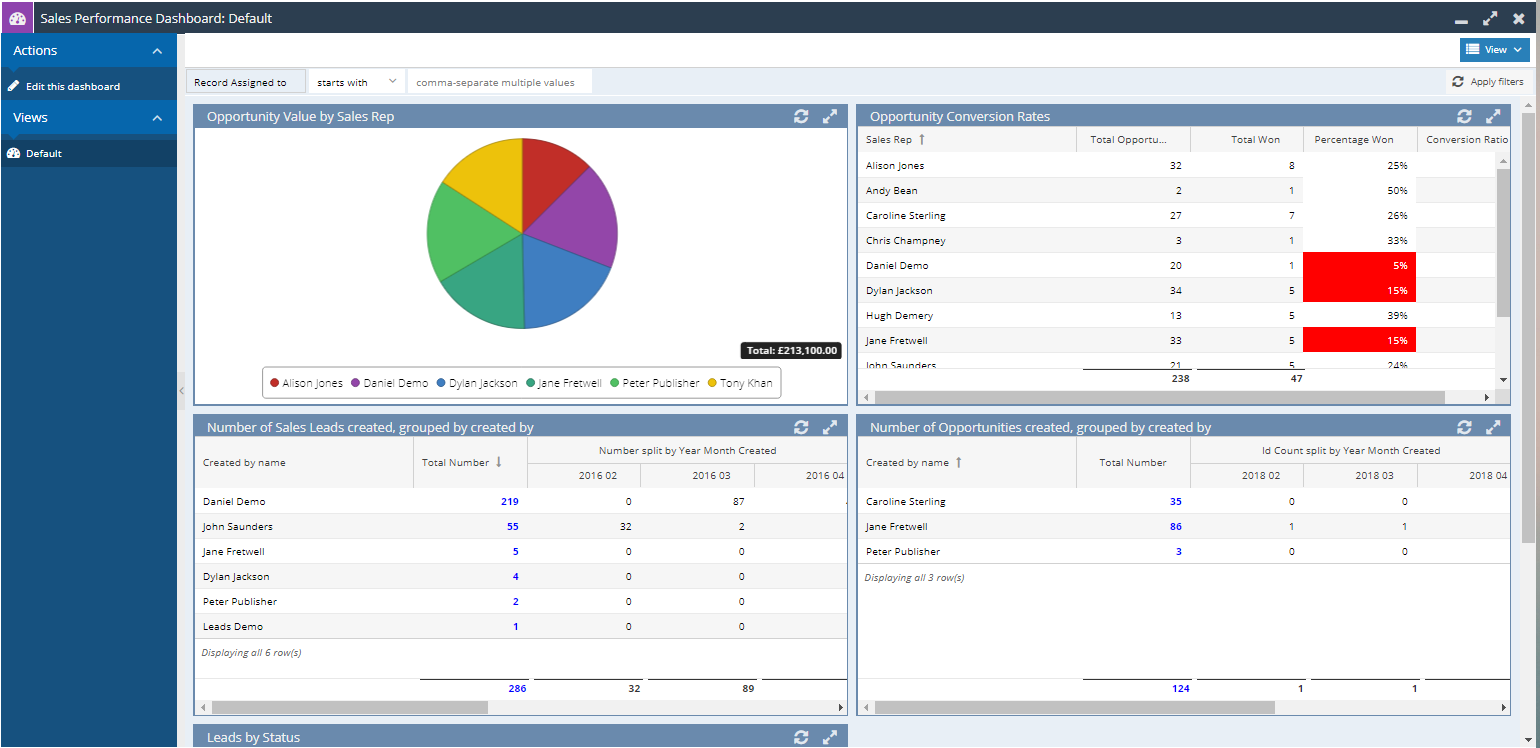Expand the Opportunity Value by Sales Rep panel
This screenshot has height=748, width=1540.
[830, 116]
